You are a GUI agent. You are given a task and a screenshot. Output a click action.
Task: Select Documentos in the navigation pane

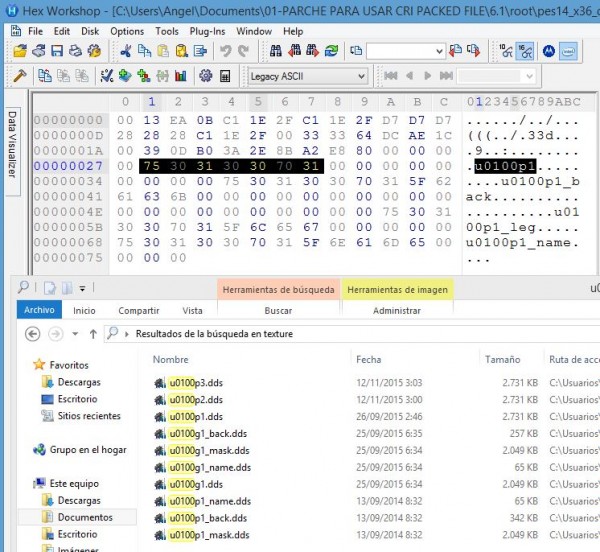coord(85,517)
